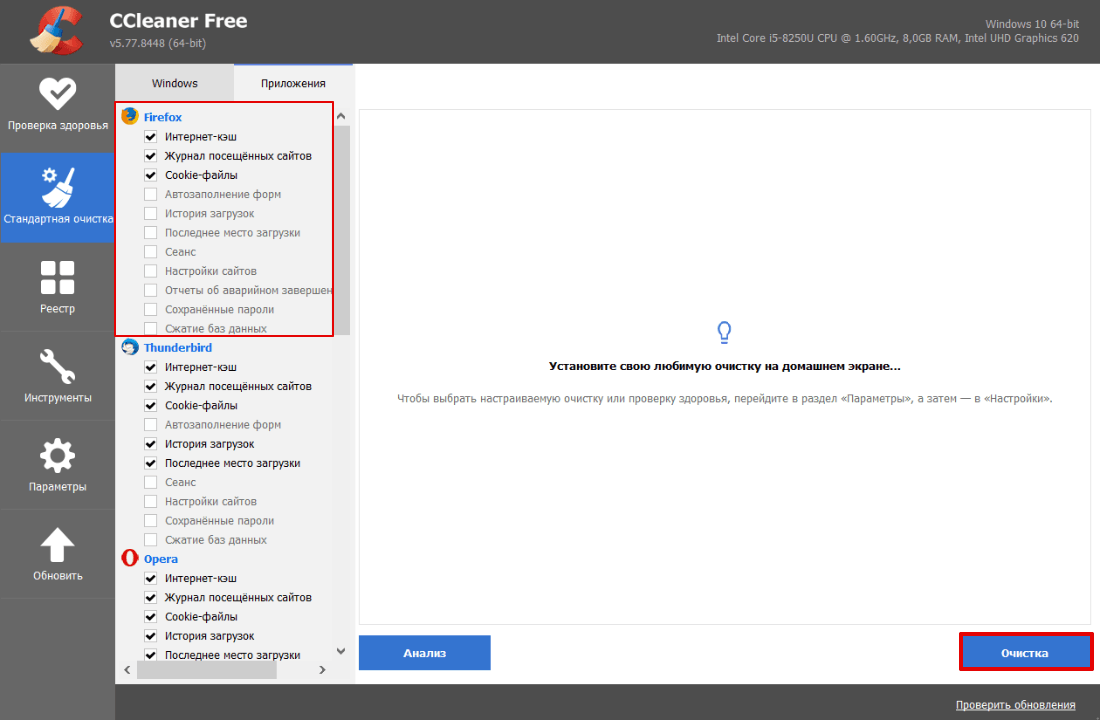The height and width of the screenshot is (720, 1100).
Task: Click the Thunderbird application icon
Action: (130, 347)
